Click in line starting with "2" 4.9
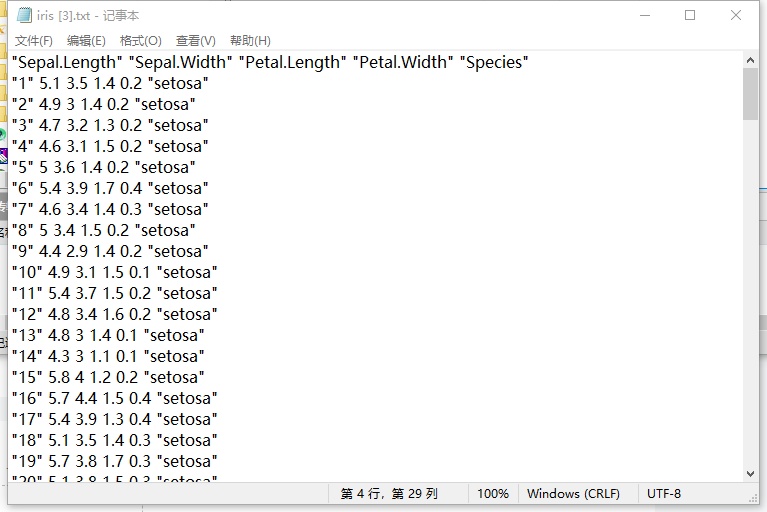This screenshot has height=512, width=767. coord(104,105)
